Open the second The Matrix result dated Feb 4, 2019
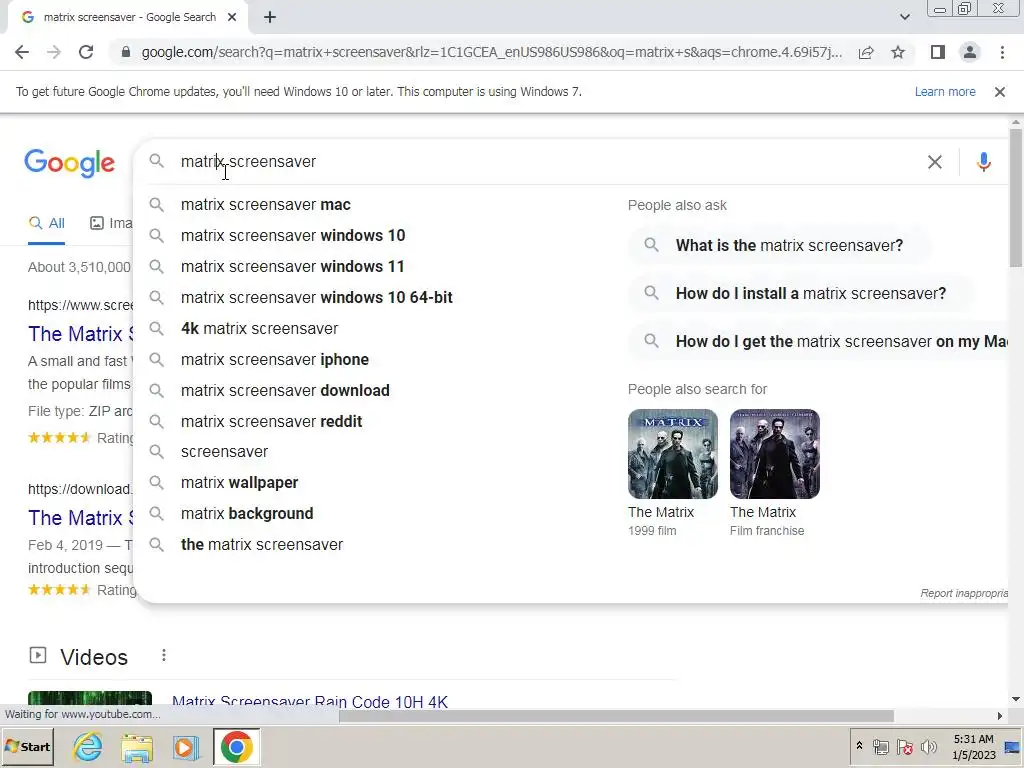The image size is (1024, 768). click(x=81, y=518)
